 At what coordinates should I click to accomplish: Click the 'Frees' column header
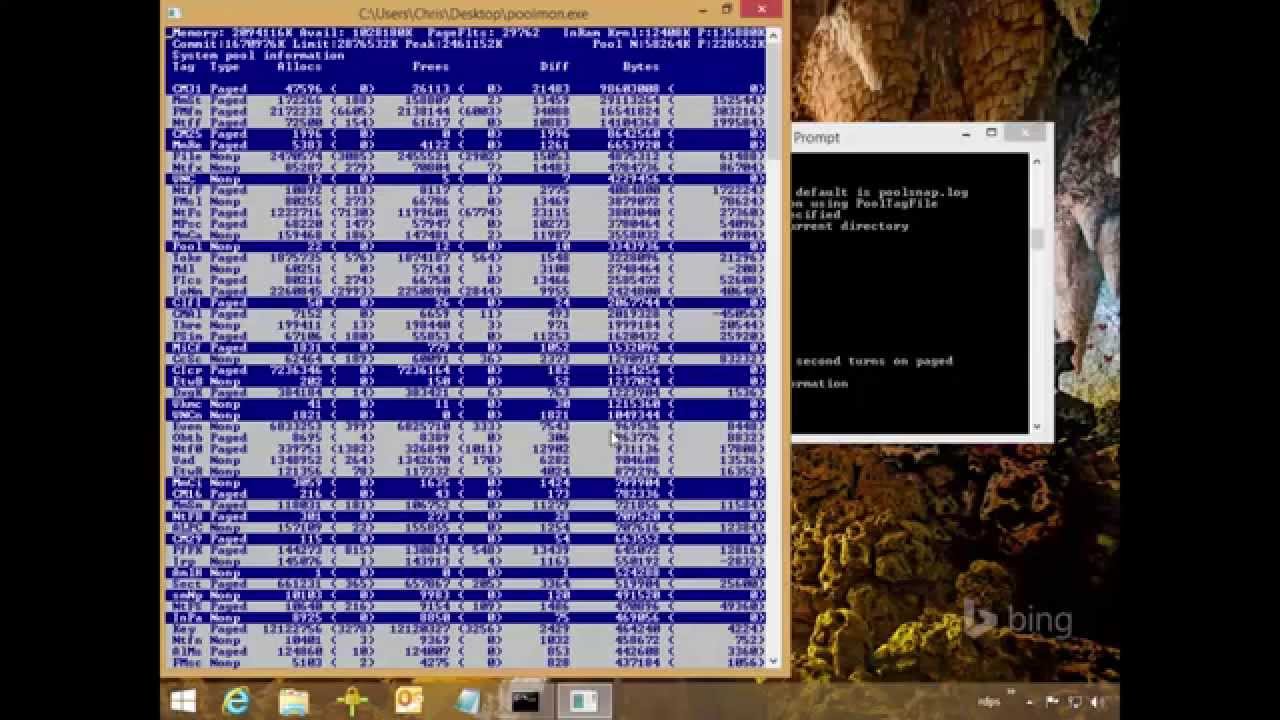pyautogui.click(x=430, y=67)
